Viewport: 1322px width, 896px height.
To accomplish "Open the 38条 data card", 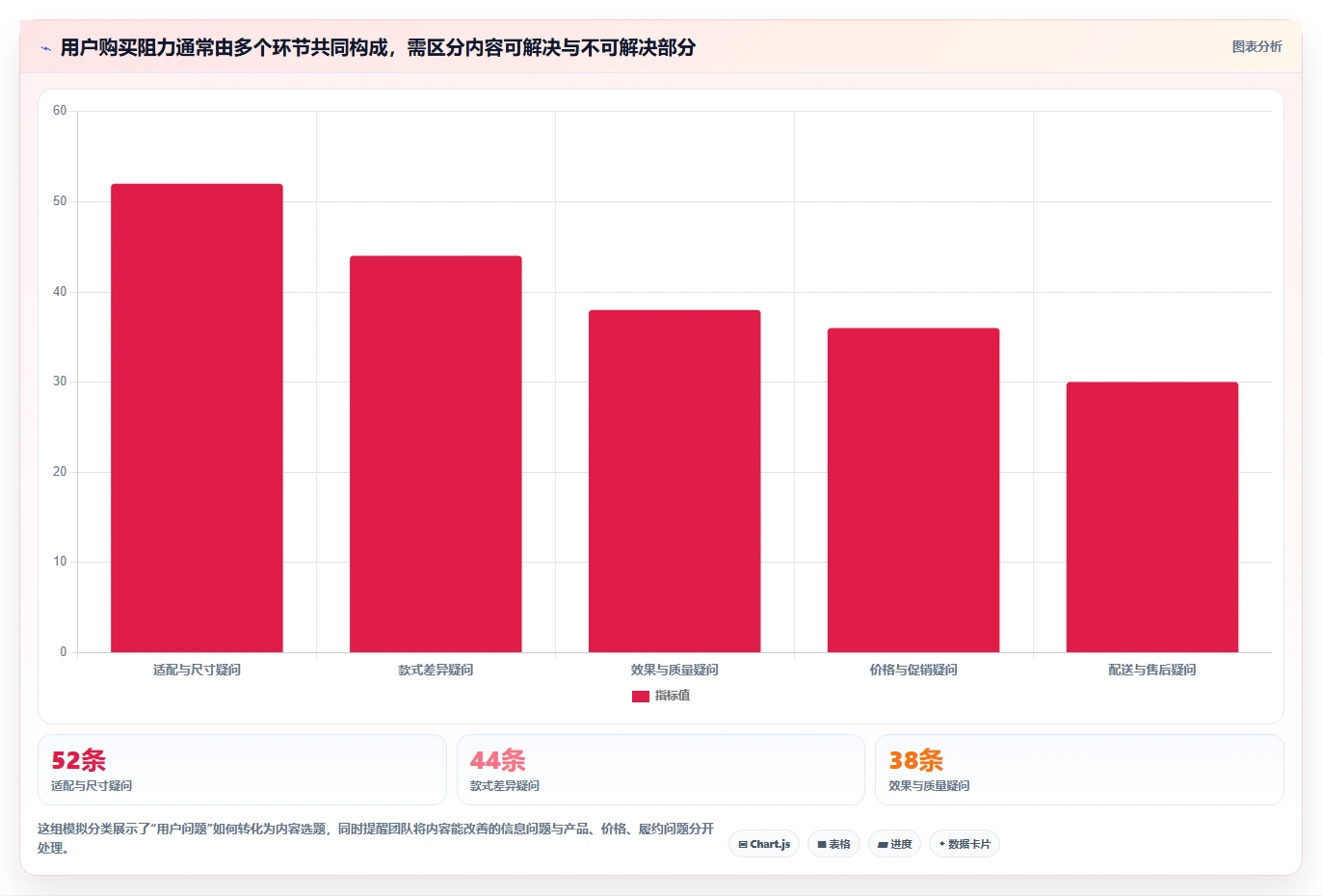I will [x=1079, y=770].
